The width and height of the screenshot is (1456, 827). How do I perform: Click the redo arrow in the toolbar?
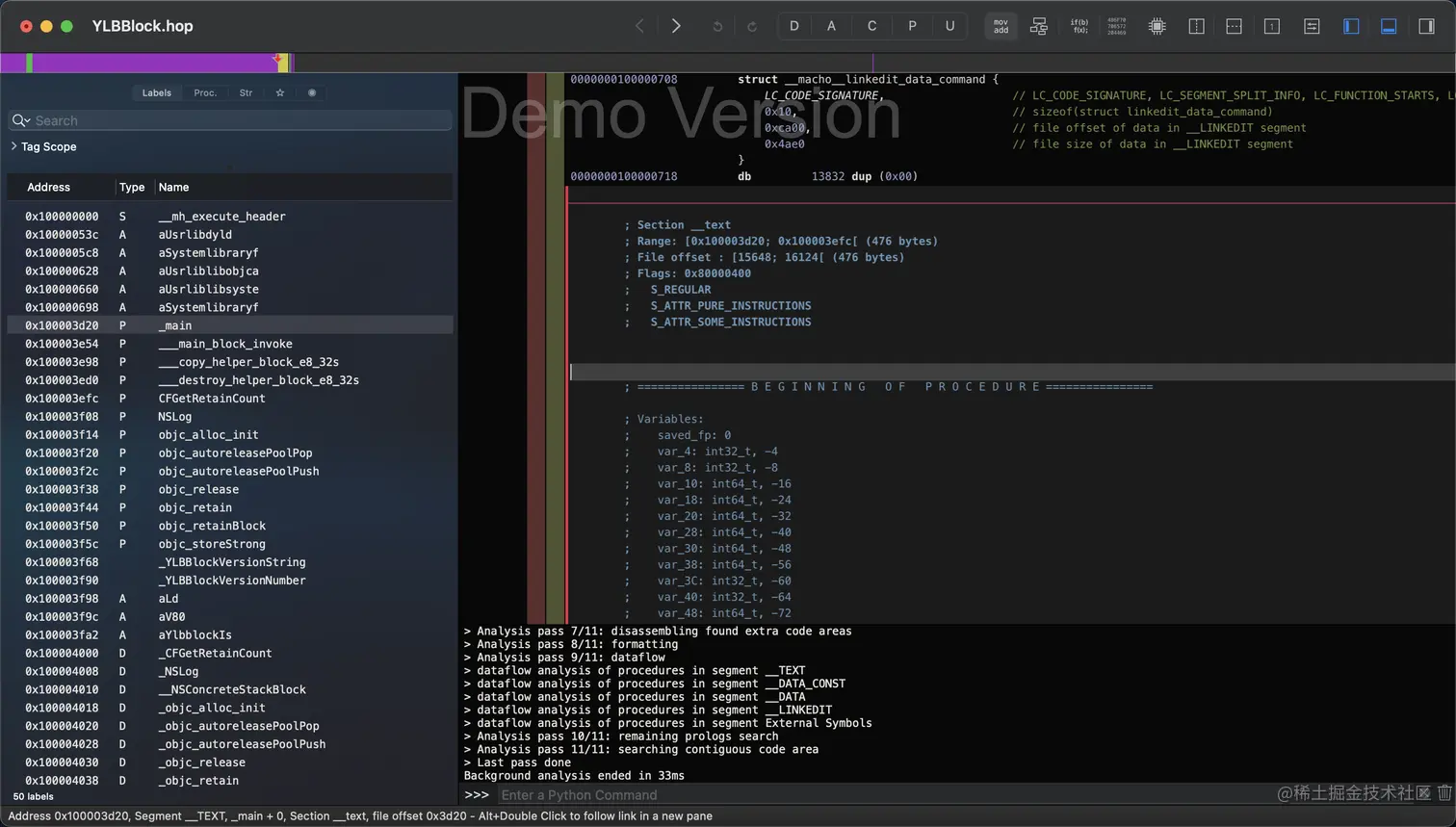(x=752, y=26)
